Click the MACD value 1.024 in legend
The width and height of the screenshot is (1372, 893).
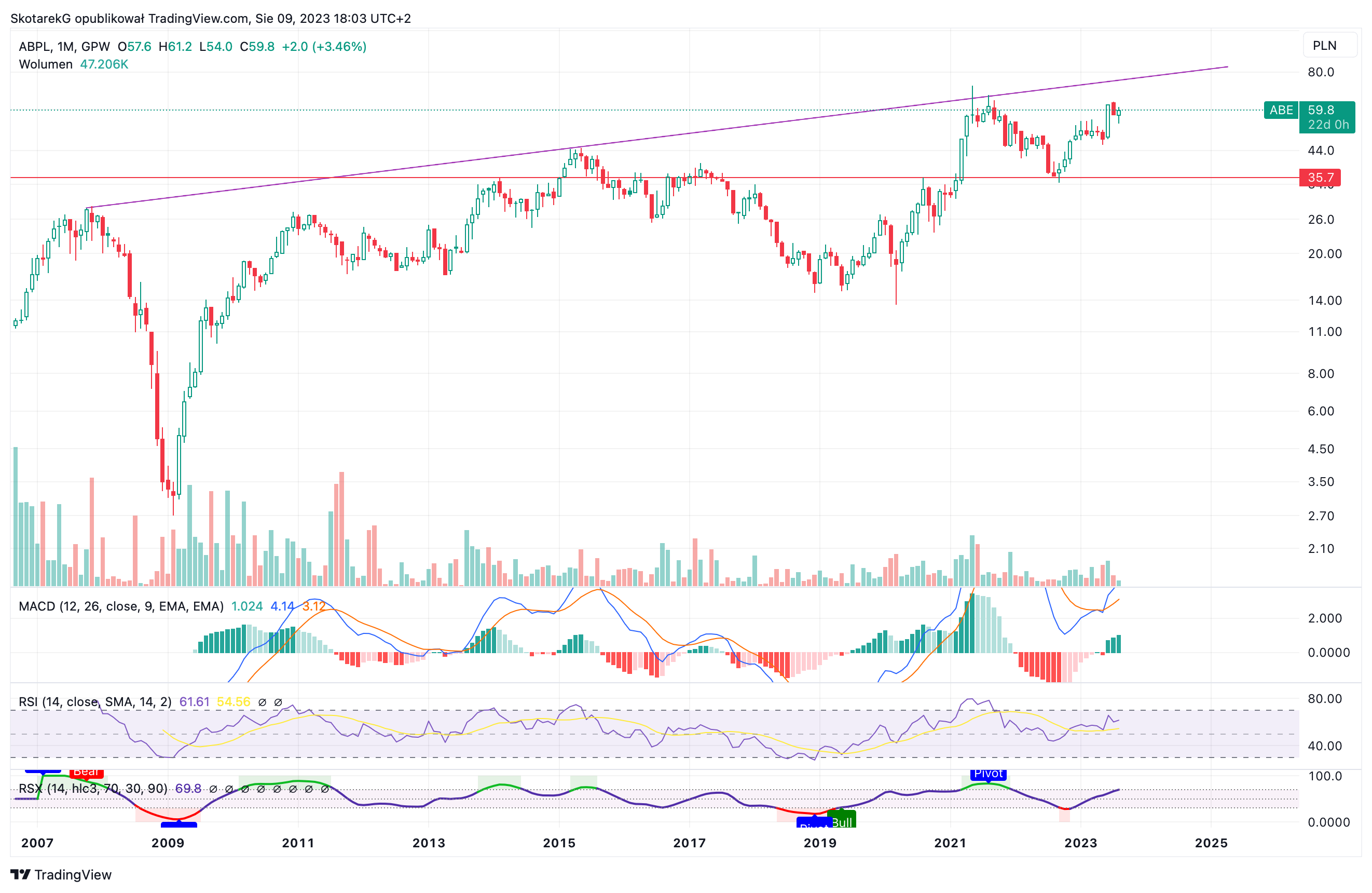click(x=246, y=606)
